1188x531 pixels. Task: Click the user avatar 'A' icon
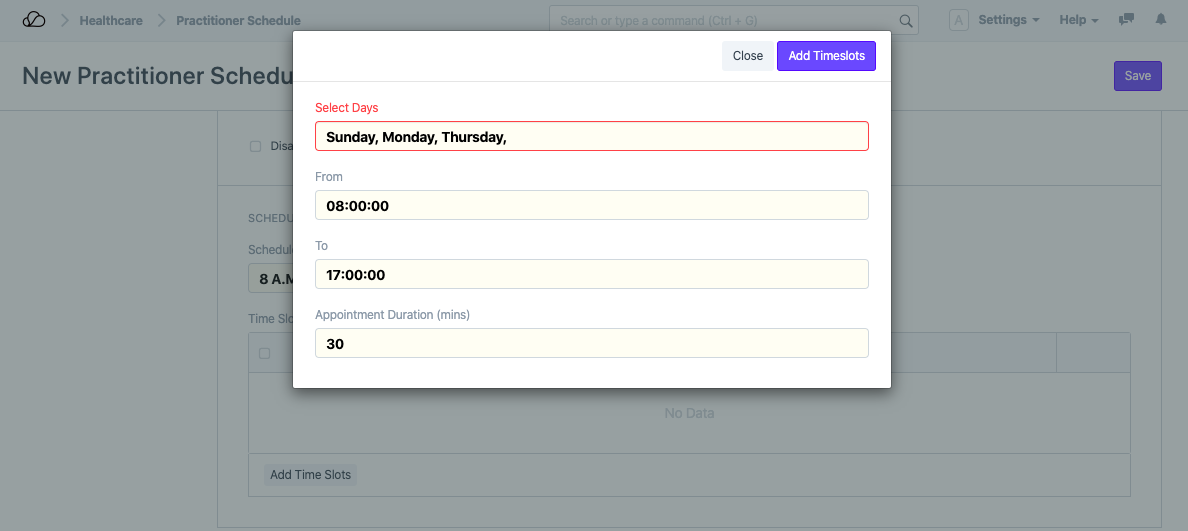[958, 20]
